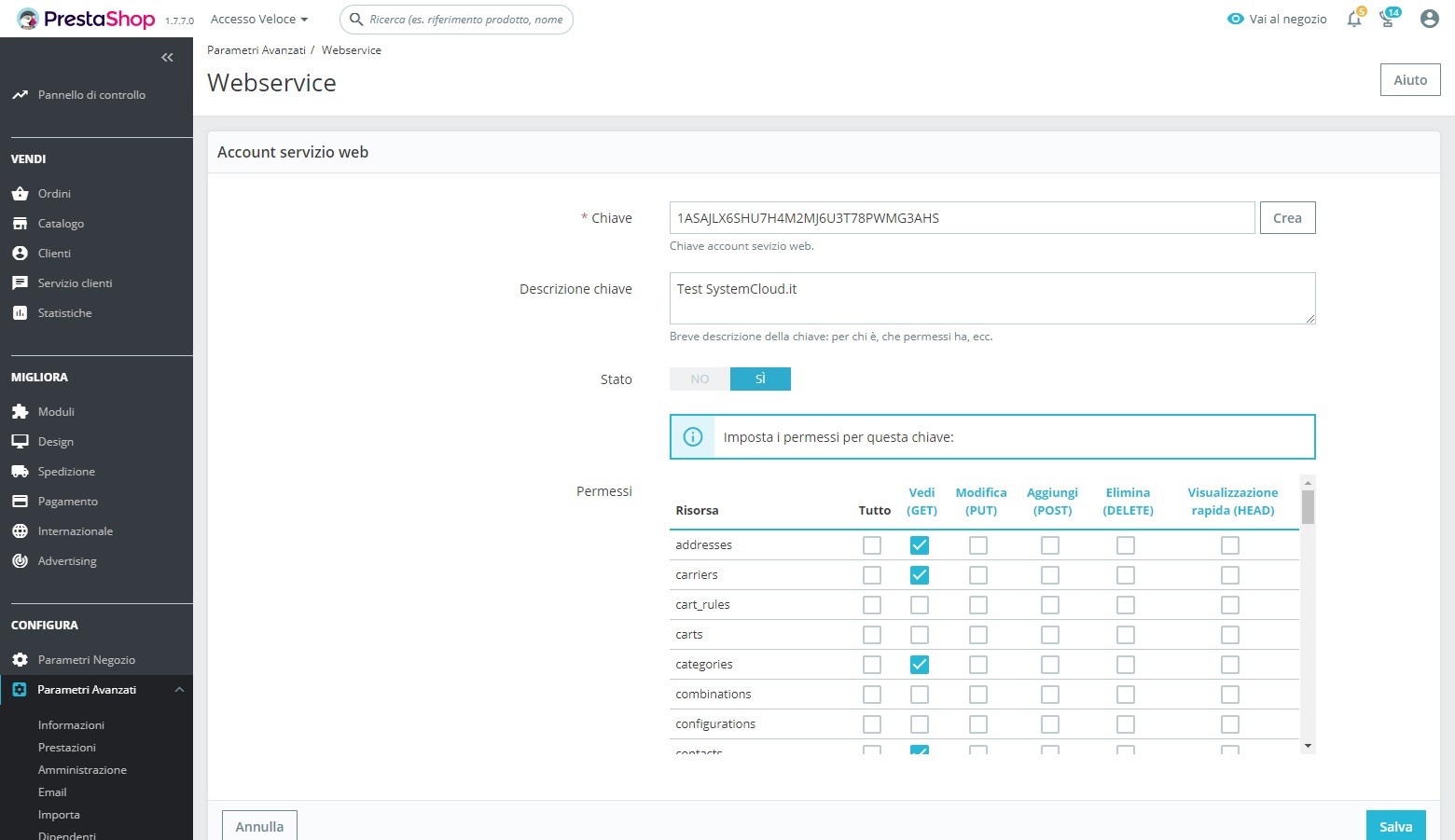Open Importa submenu item
Screen dimensions: 1455x840
pyautogui.click(x=59, y=815)
